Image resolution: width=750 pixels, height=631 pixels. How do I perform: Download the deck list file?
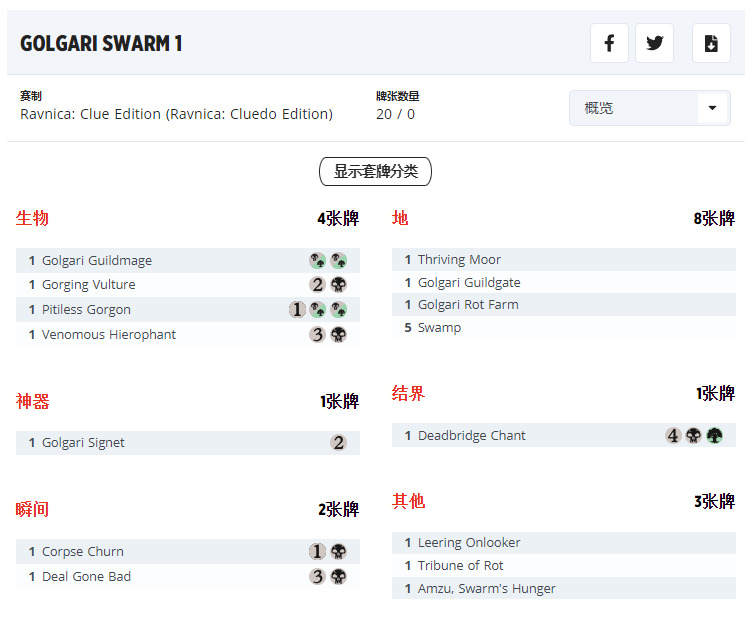click(x=711, y=43)
